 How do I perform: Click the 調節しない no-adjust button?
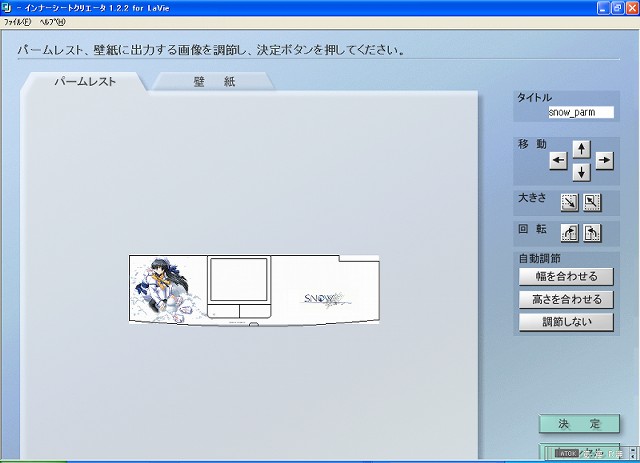[x=566, y=322]
